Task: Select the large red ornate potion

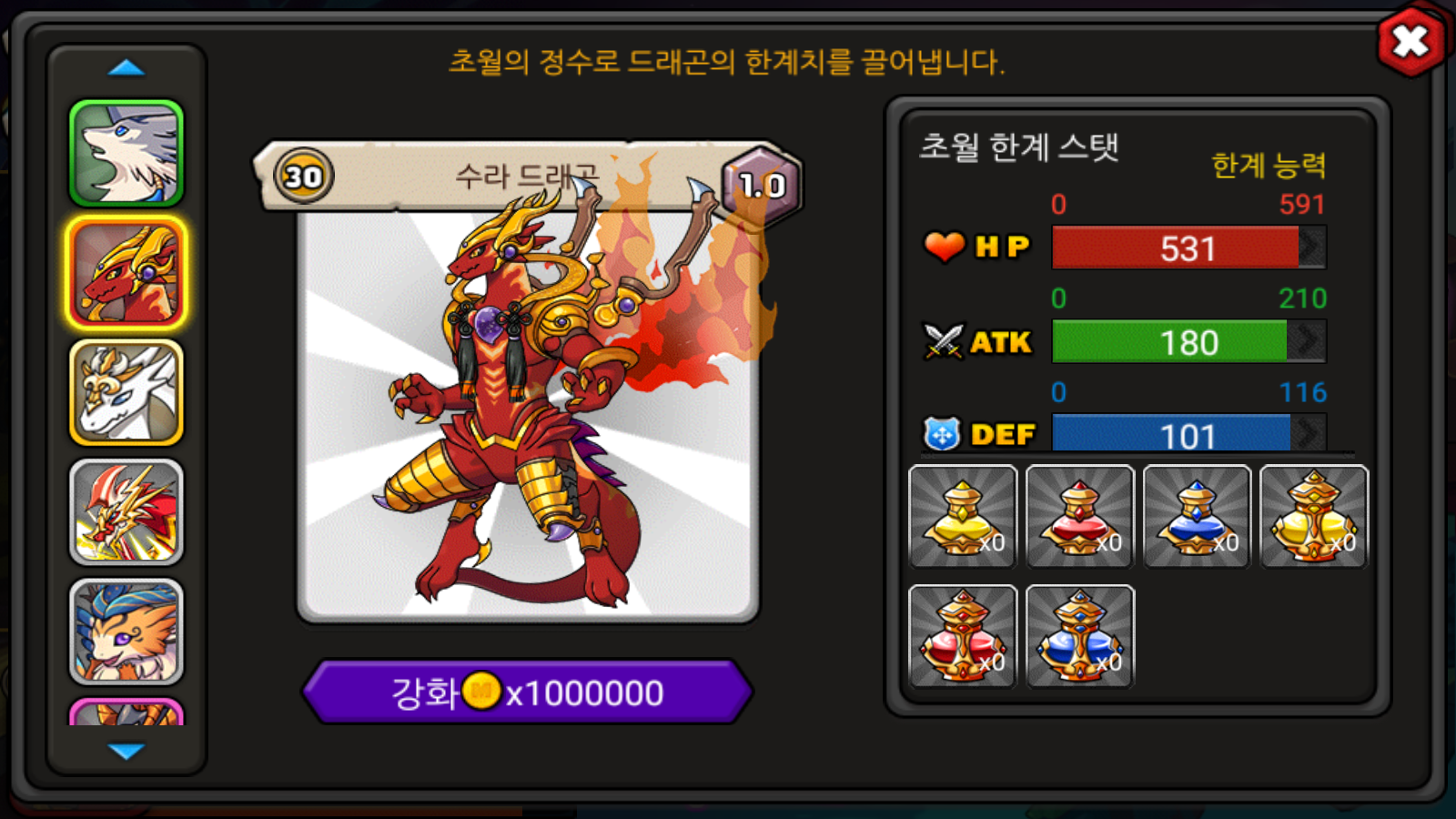Action: point(963,636)
